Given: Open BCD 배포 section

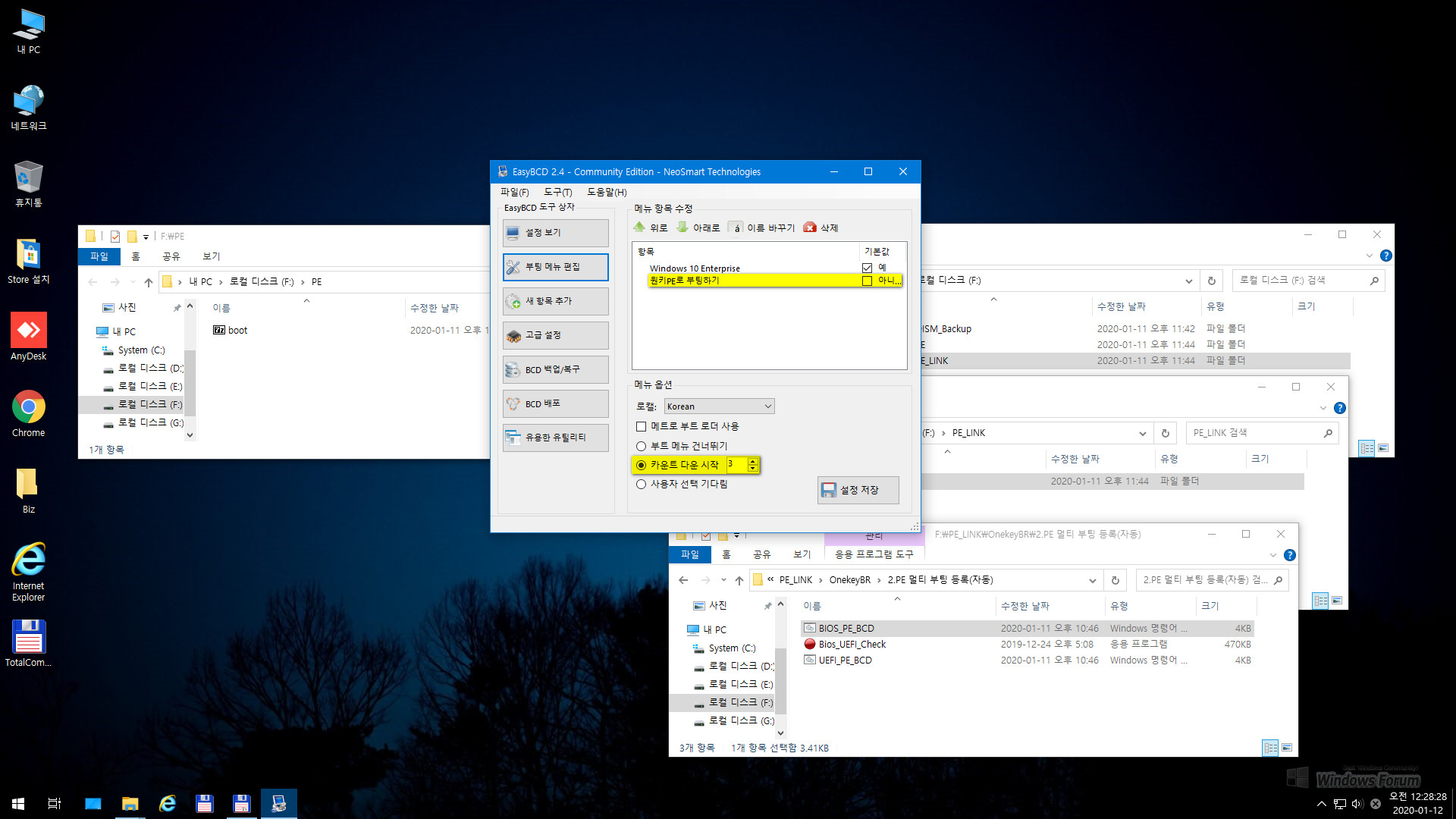Looking at the screenshot, I should pos(555,403).
